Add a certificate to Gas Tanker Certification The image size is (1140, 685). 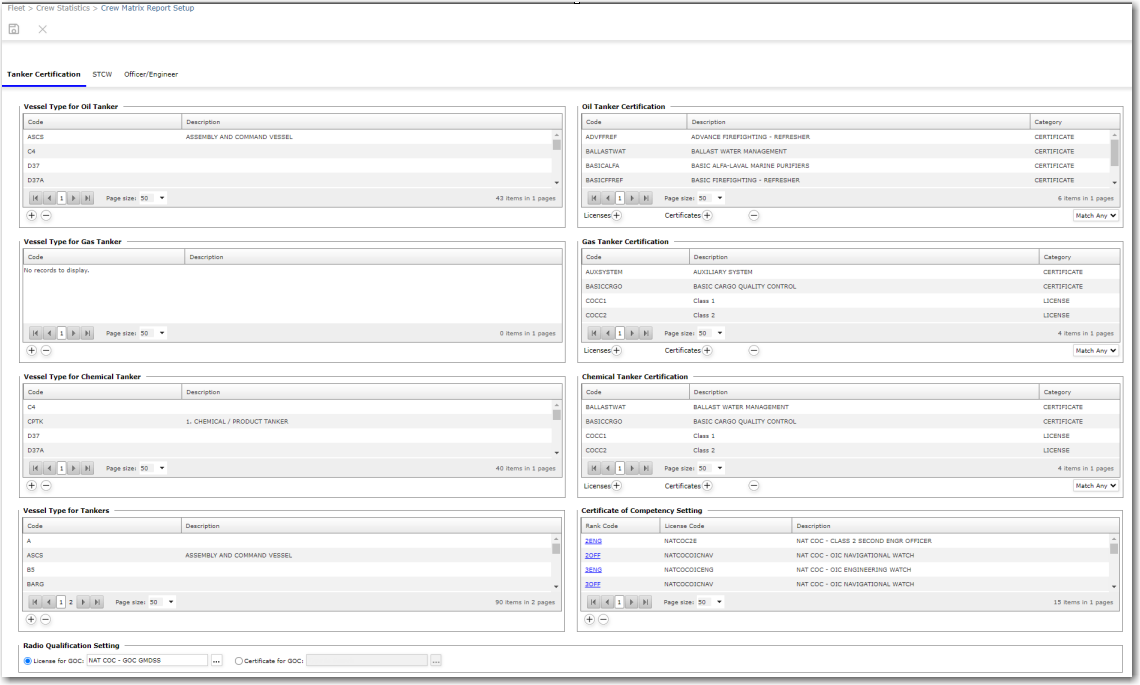click(707, 350)
